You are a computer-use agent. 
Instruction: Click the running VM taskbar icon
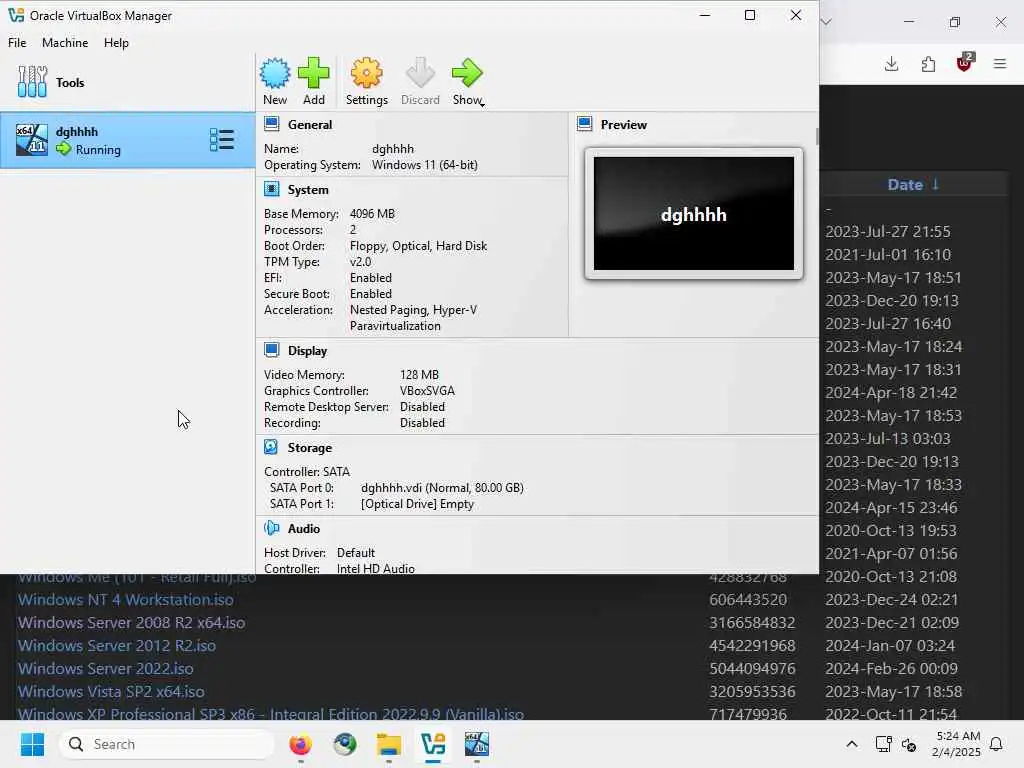tap(477, 744)
